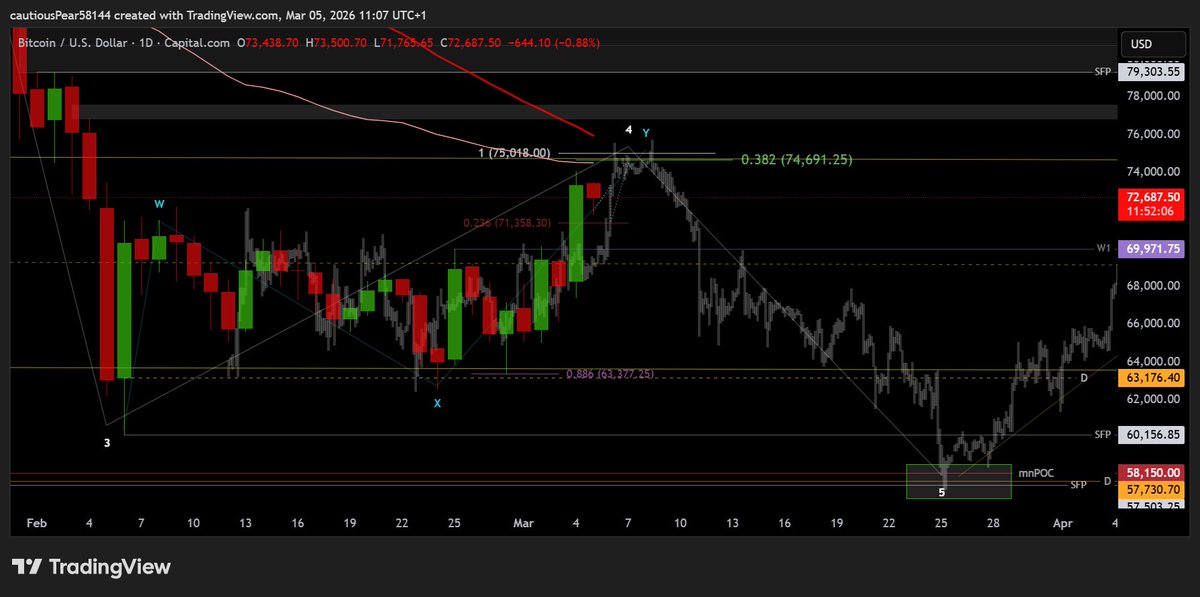The image size is (1200, 597).
Task: Click the SFP label beside 79,303.55
Action: (x=1103, y=73)
